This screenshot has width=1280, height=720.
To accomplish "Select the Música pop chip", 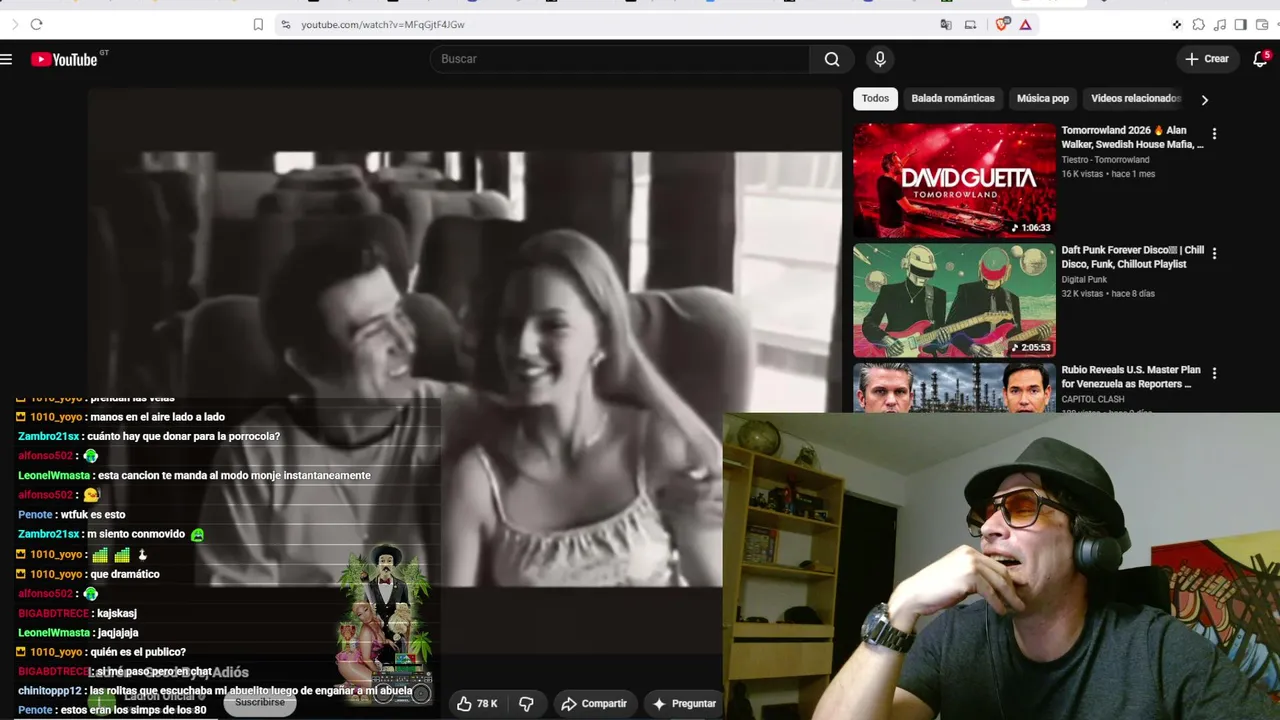I will (1043, 98).
